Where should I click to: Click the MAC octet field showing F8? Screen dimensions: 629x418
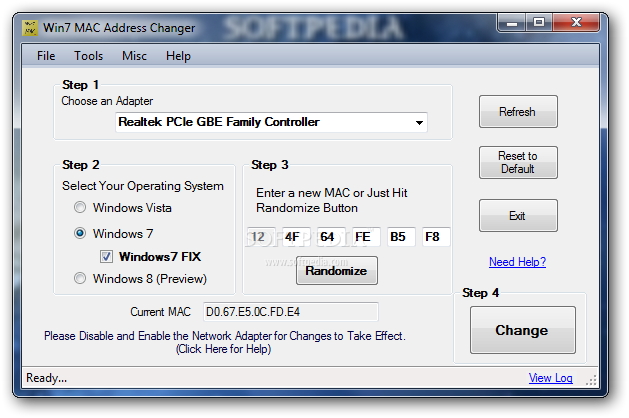click(x=436, y=237)
